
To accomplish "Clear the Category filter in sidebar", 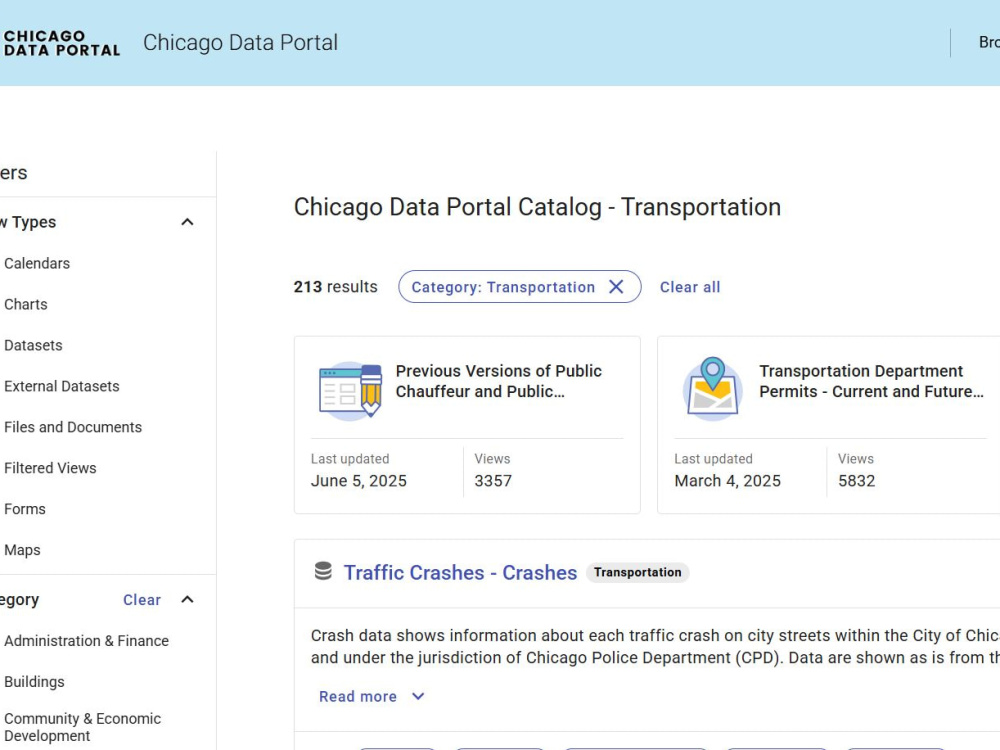I will 142,600.
